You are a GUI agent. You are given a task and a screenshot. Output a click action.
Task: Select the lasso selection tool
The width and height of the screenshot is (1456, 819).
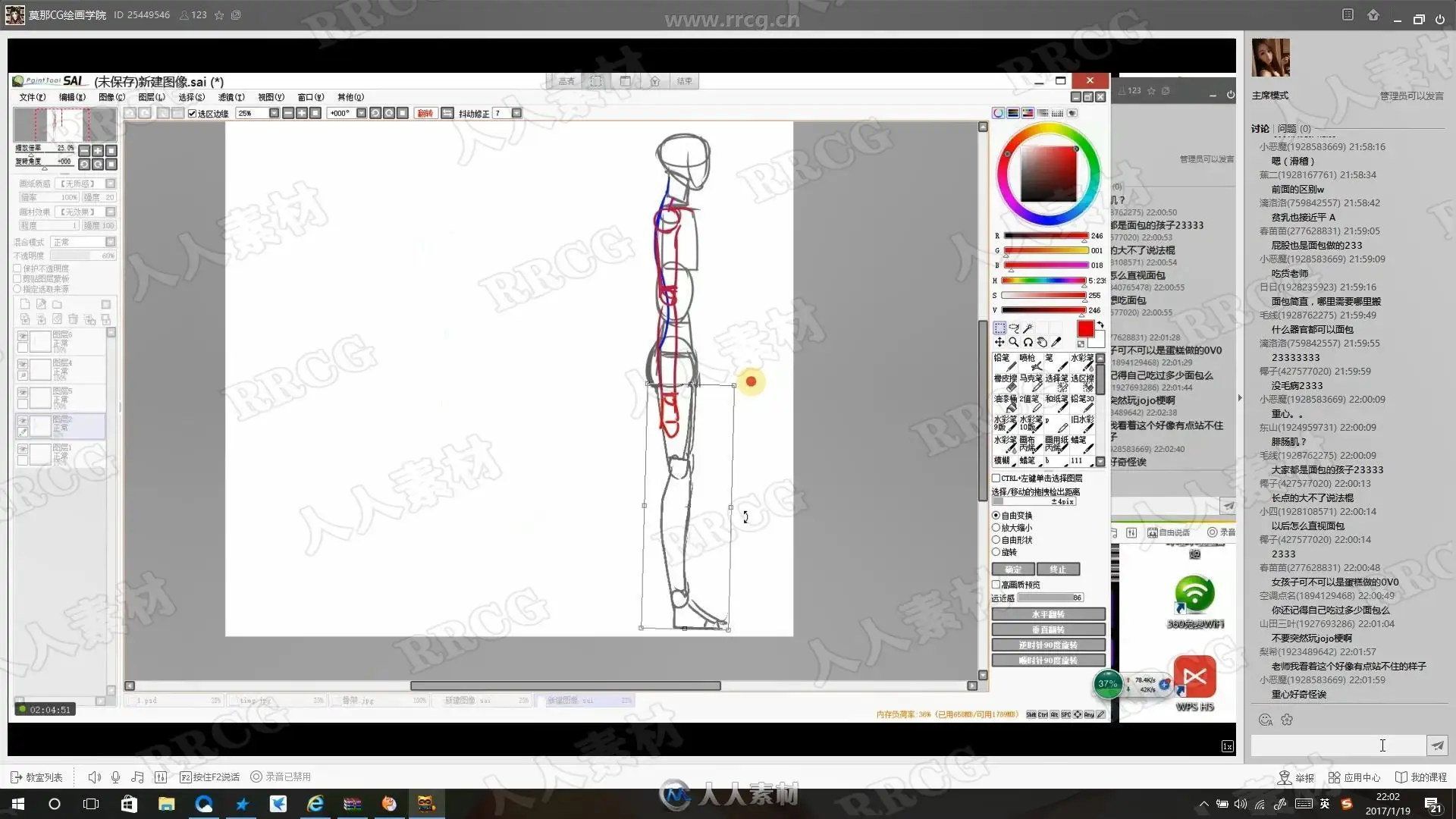1014,328
